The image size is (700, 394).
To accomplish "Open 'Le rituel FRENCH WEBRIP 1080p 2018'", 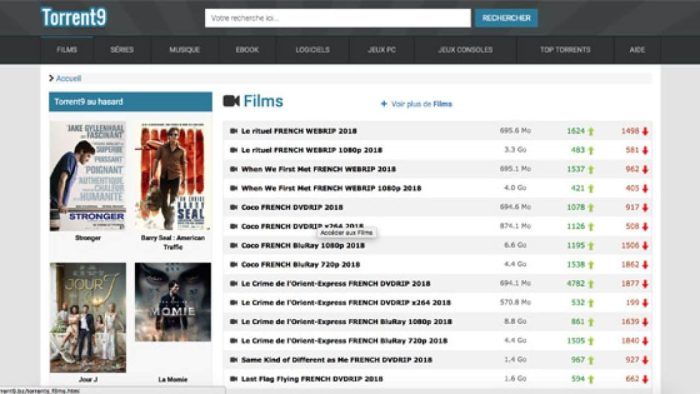I will tap(312, 150).
